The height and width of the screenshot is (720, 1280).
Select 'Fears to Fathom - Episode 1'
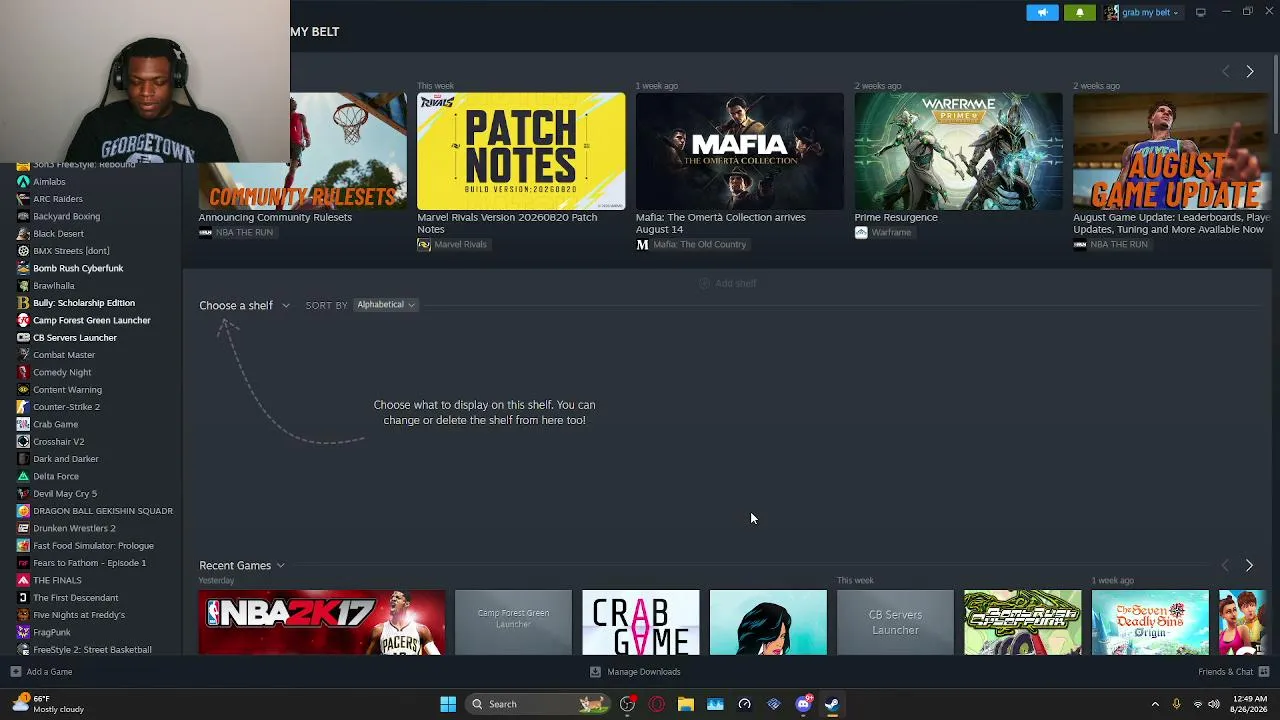click(x=89, y=563)
